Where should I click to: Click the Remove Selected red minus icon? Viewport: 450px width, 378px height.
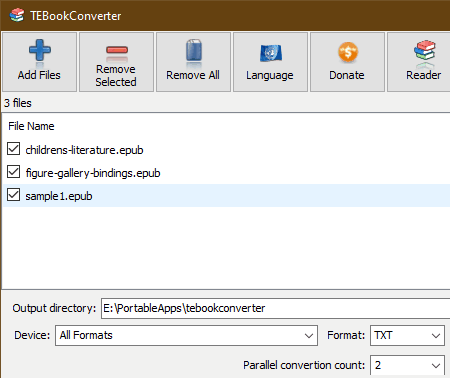(117, 50)
